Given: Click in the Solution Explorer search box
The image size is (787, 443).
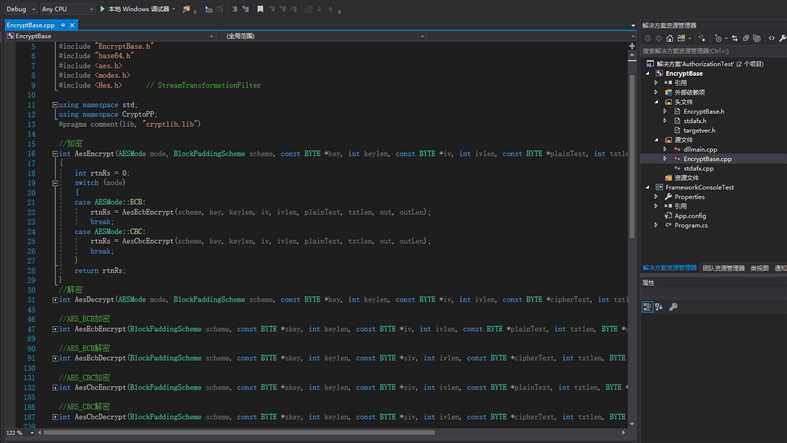Looking at the screenshot, I should 713,51.
